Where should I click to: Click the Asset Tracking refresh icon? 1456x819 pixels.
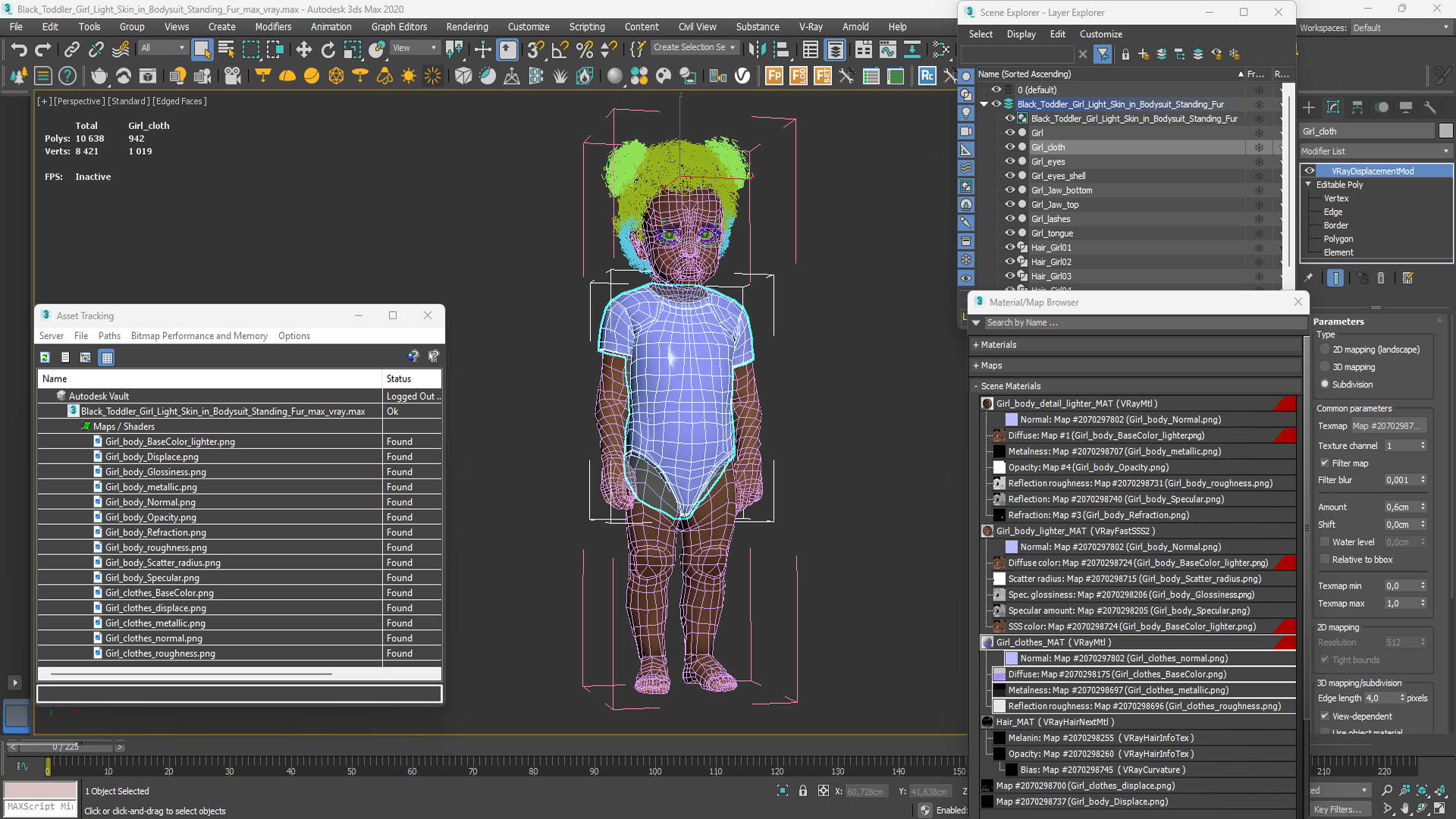coord(46,357)
